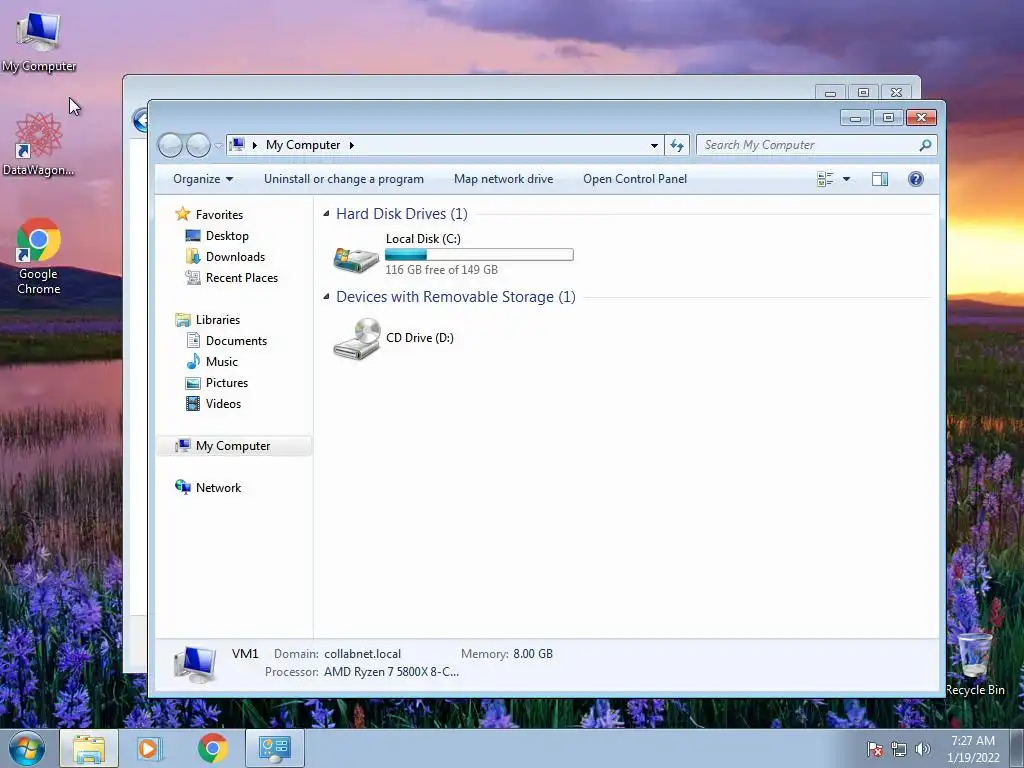Click the Back navigation button in Explorer
The width and height of the screenshot is (1024, 768).
[x=170, y=145]
